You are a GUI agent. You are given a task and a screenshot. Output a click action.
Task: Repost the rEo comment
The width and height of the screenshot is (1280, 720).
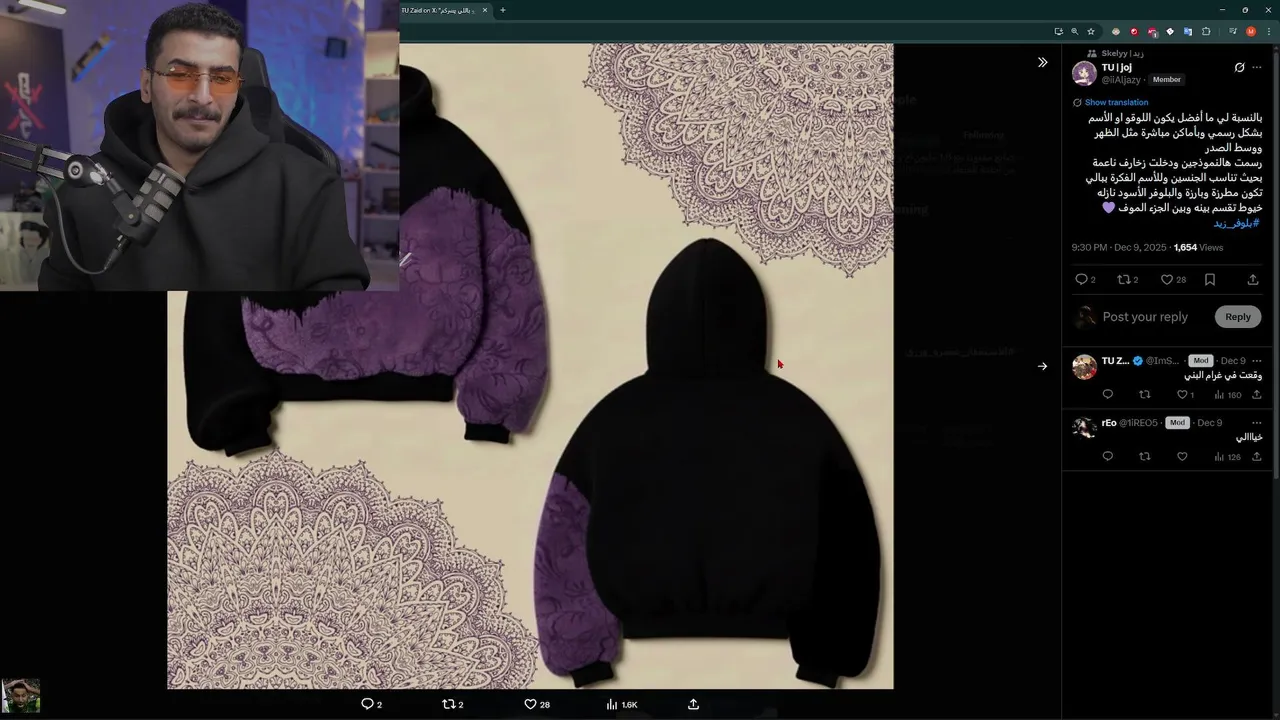(1145, 457)
